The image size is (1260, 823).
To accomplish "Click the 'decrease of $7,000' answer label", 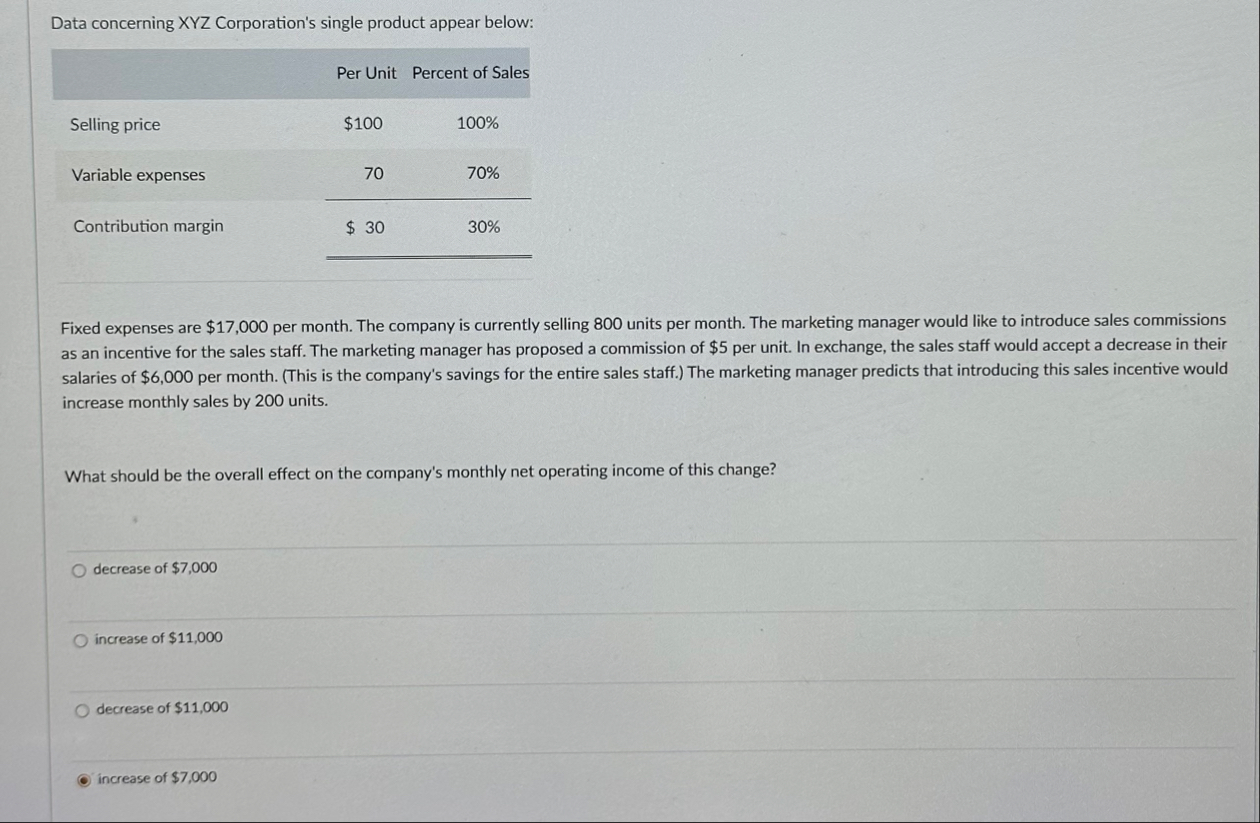I will coord(154,568).
